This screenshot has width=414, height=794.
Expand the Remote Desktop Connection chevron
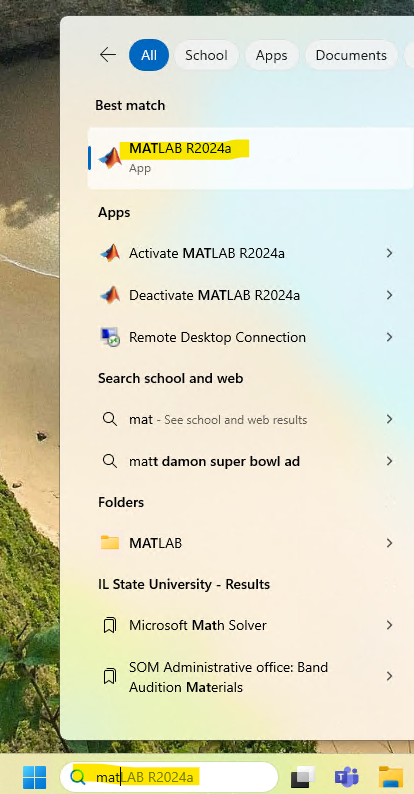tap(389, 337)
